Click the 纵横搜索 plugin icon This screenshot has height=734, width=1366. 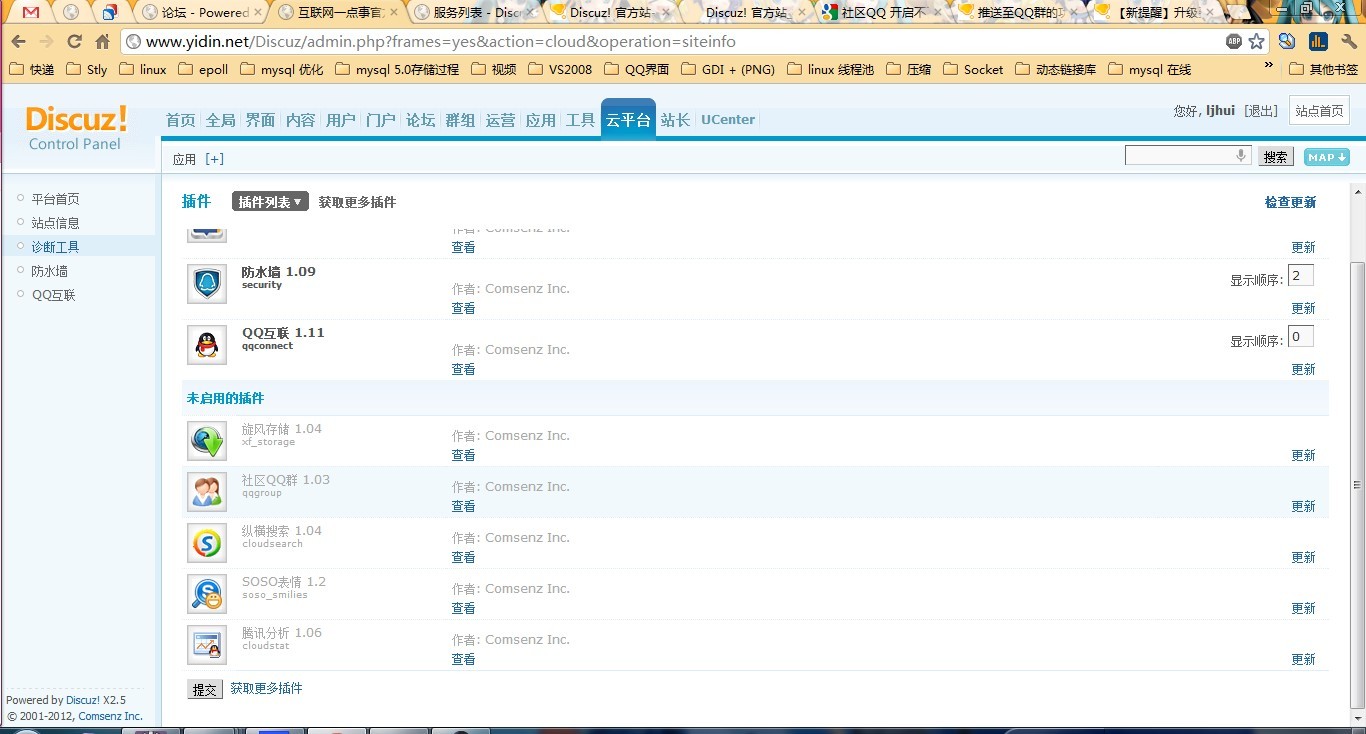[207, 543]
